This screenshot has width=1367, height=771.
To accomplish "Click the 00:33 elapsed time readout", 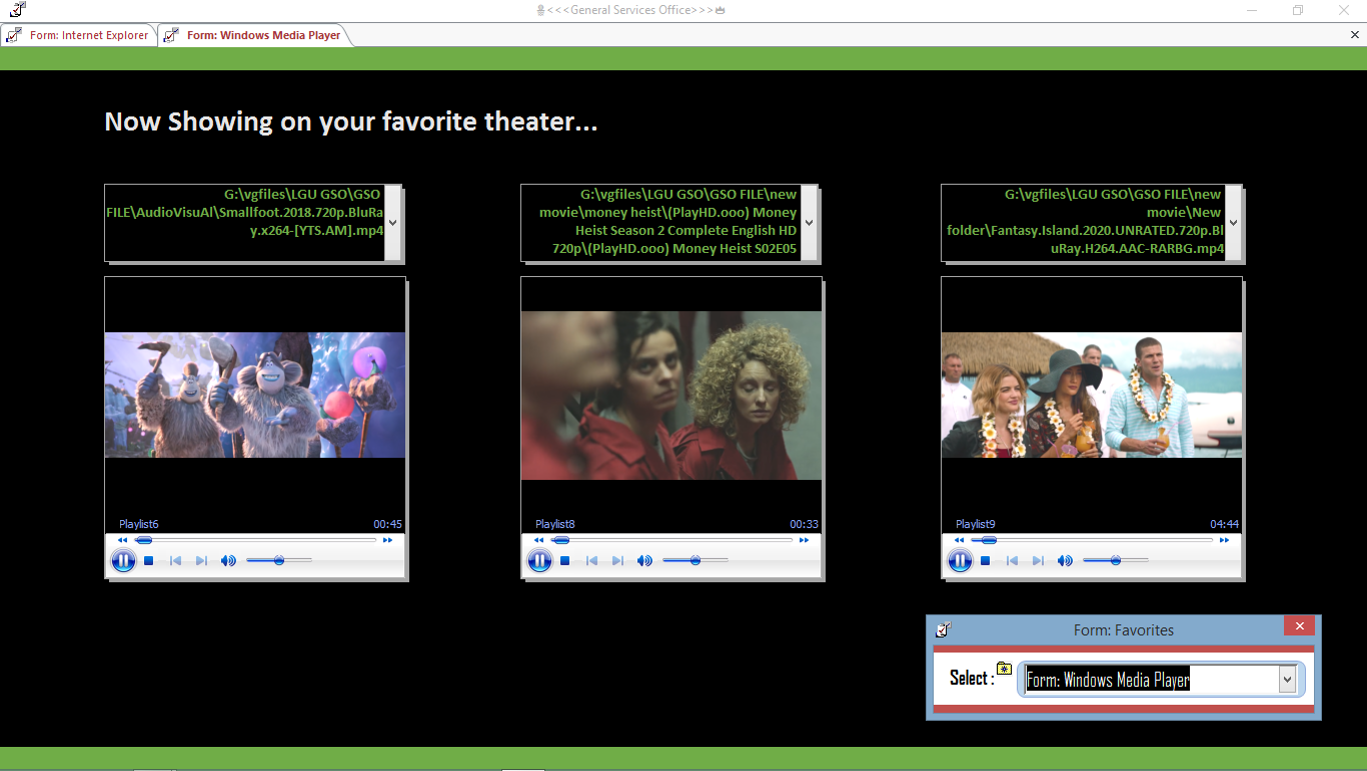I will pyautogui.click(x=804, y=524).
